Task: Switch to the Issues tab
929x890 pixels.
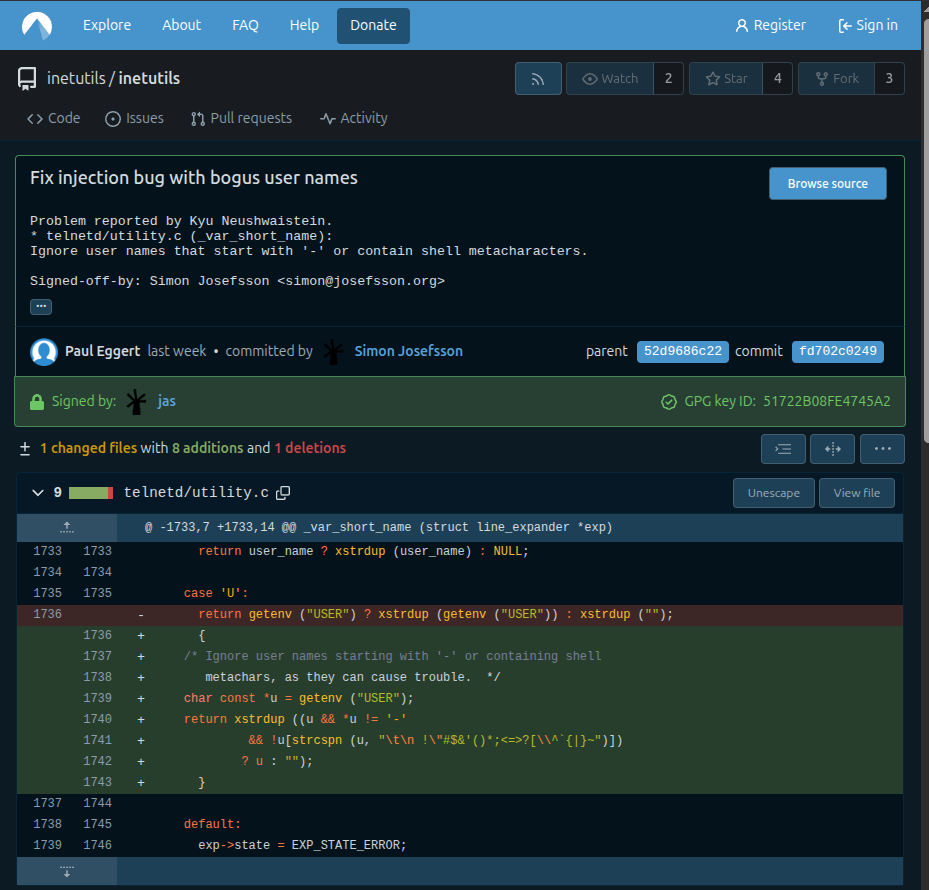Action: pyautogui.click(x=135, y=118)
